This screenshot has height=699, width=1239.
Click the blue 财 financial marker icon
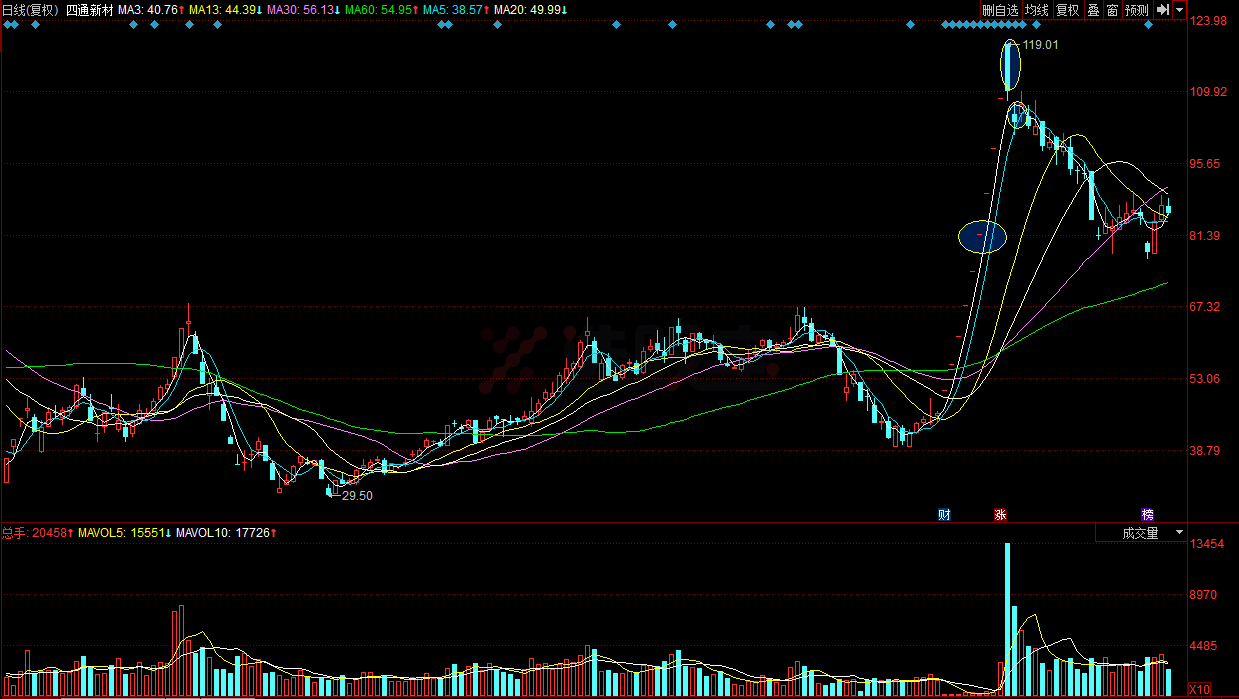point(944,514)
